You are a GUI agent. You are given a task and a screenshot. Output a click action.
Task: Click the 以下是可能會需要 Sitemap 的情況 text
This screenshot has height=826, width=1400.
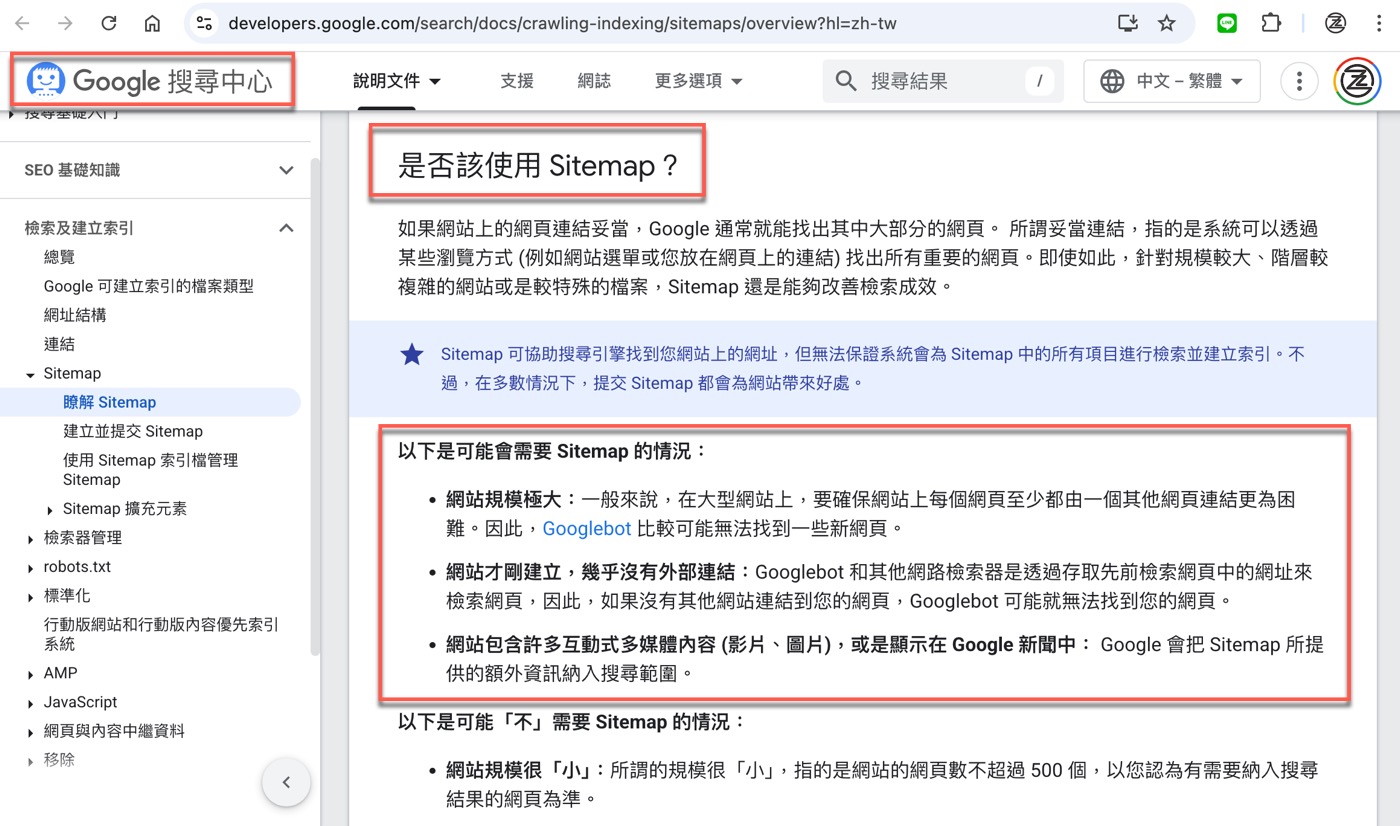tap(552, 451)
